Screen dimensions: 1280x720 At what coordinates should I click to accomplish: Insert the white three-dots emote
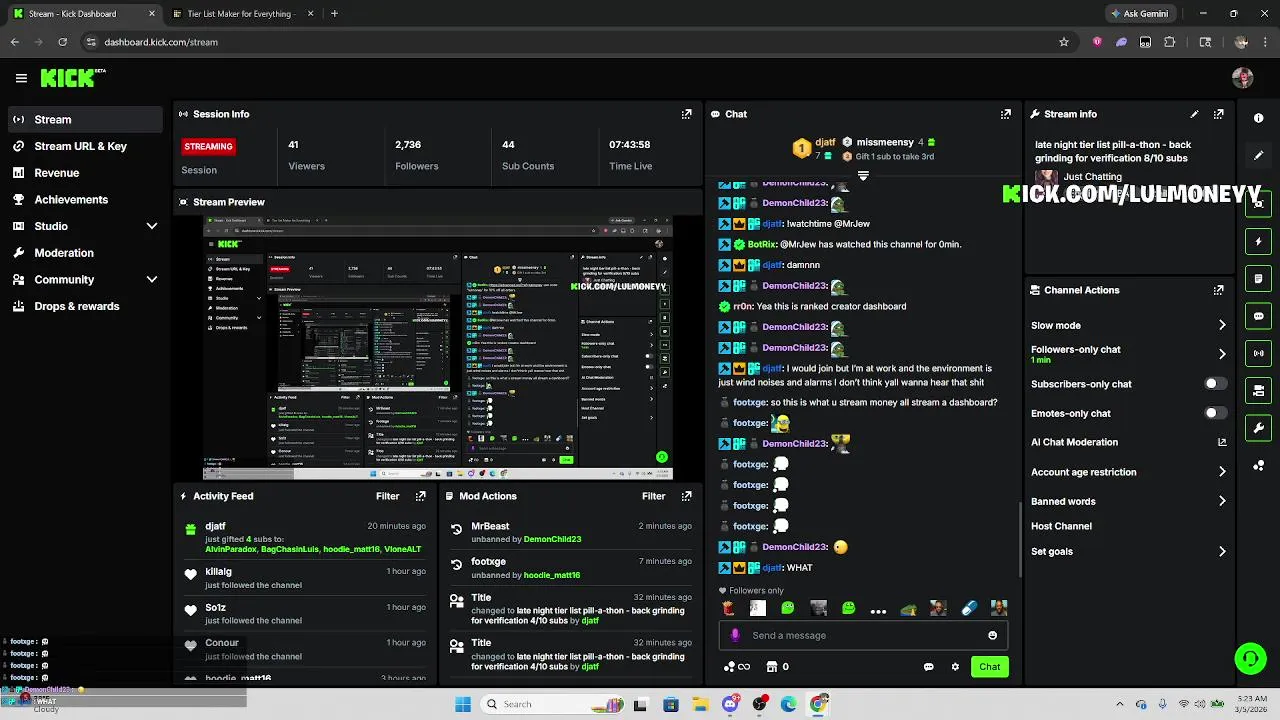[x=878, y=610]
